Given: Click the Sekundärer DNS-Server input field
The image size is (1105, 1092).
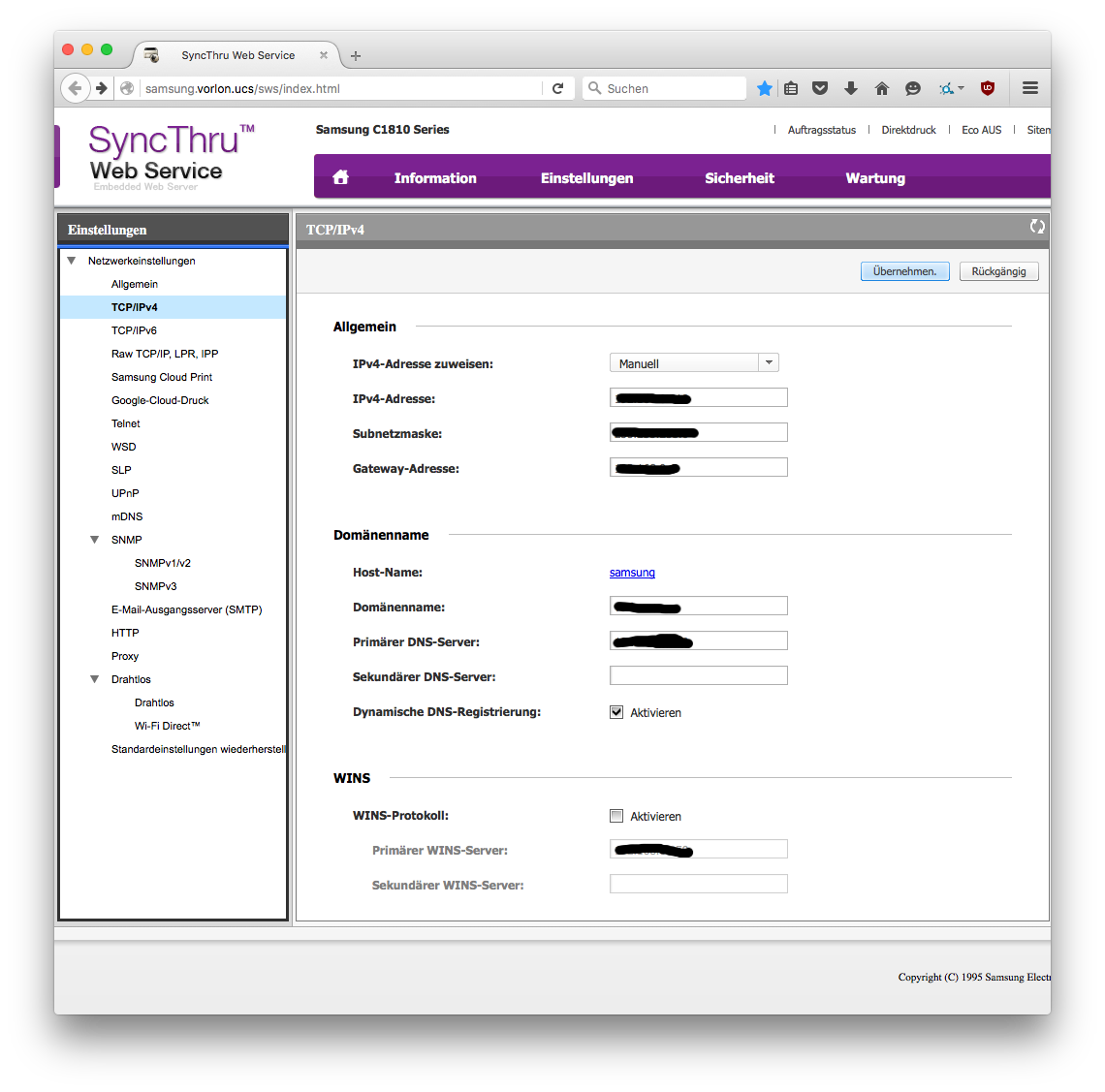Looking at the screenshot, I should coord(698,675).
